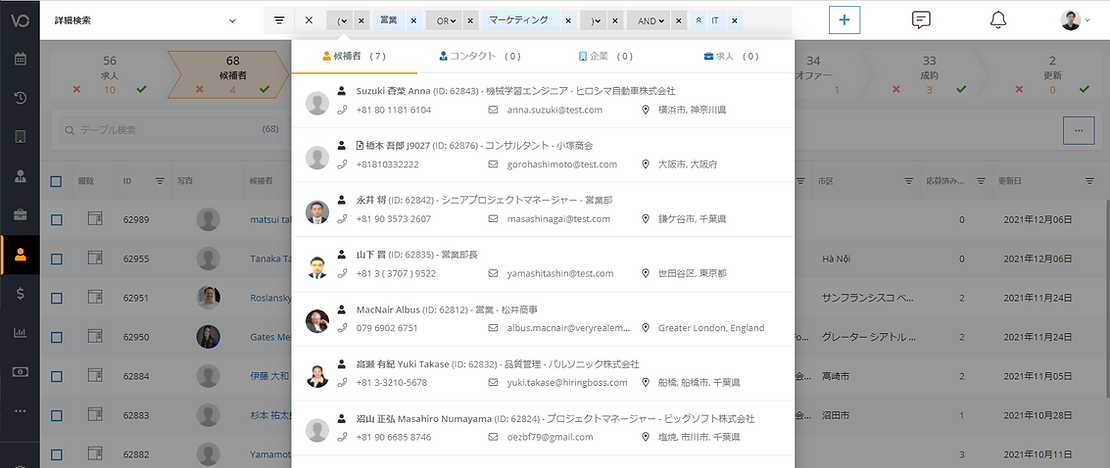Screen dimensions: 1110x468
Task: Expand the 詳細検索 dropdown
Action: pos(232,20)
